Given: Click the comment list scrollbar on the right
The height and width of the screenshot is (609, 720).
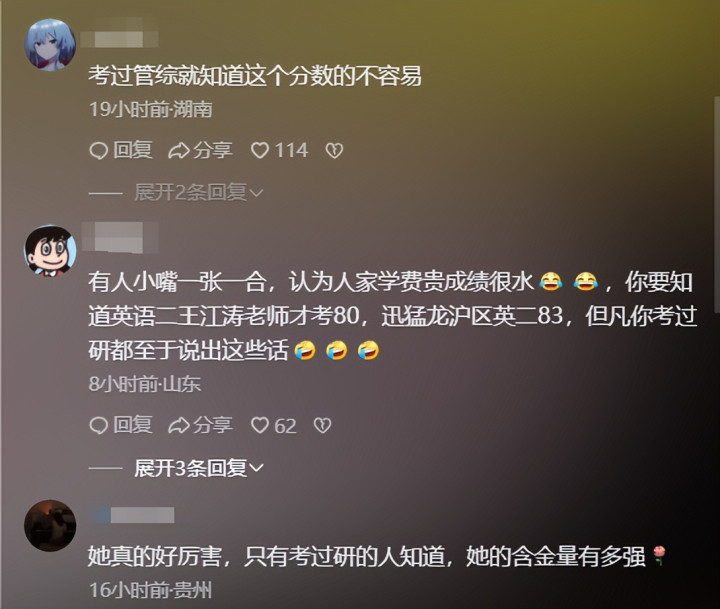Looking at the screenshot, I should coord(717,205).
